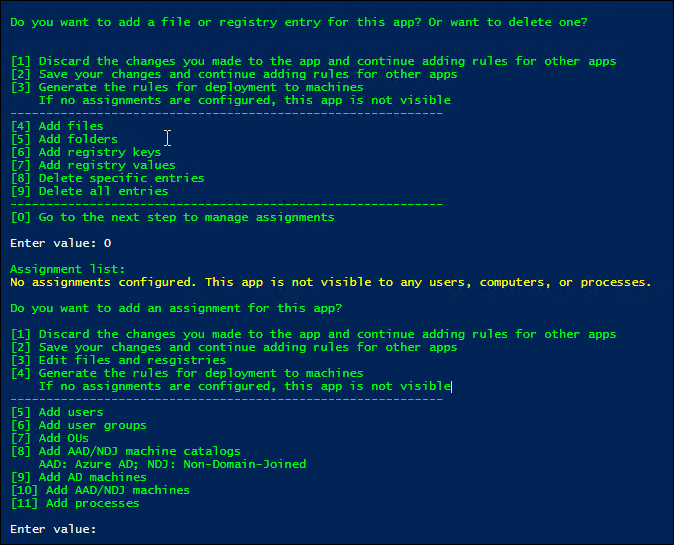This screenshot has width=674, height=545.
Task: Click "[8] Delete specific entries" option
Action: point(107,179)
